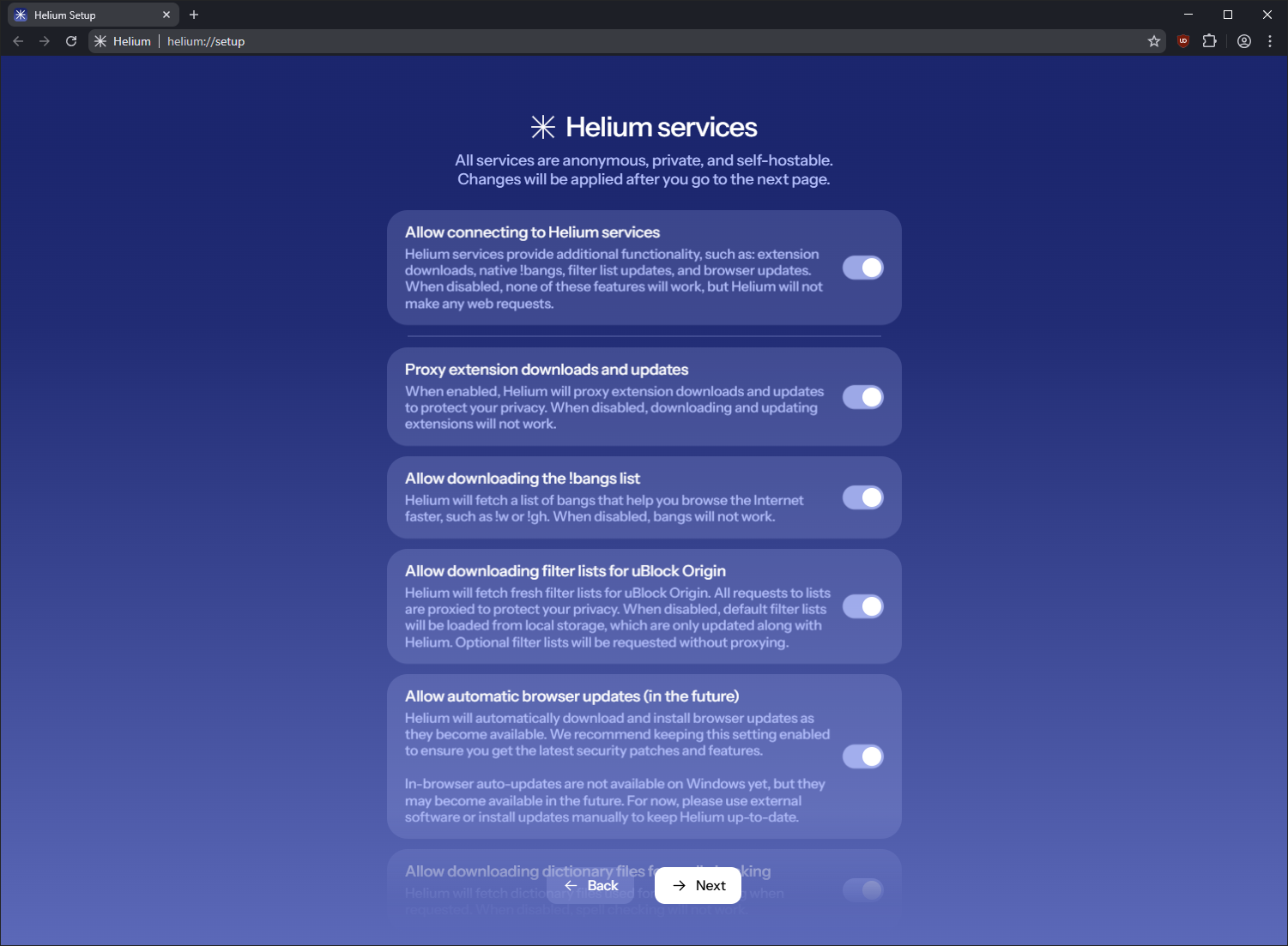Click the Helium logo in the address bar
The height and width of the screenshot is (946, 1288).
pyautogui.click(x=100, y=40)
